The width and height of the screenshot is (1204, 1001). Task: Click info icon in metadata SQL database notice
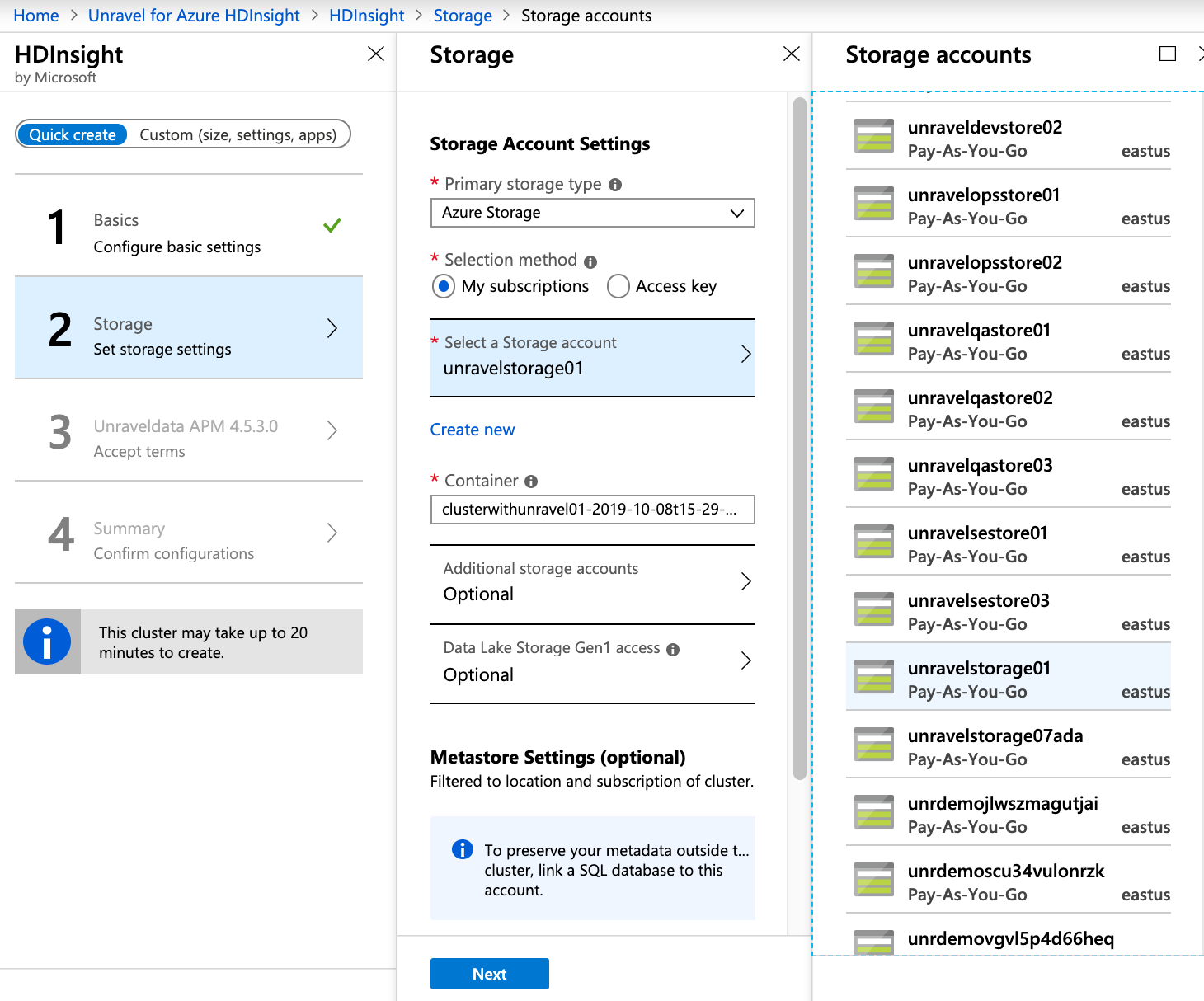tap(463, 849)
